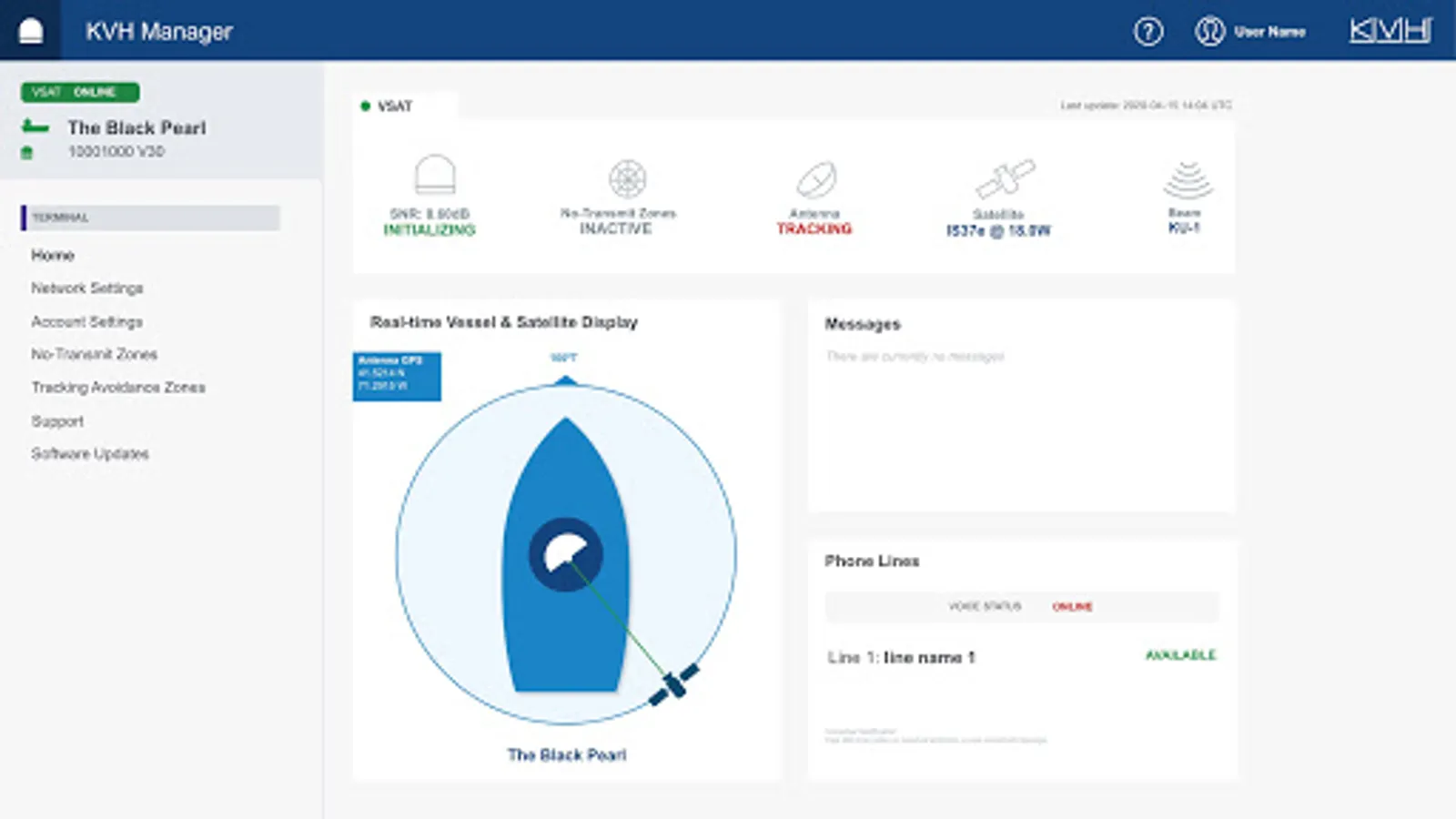The image size is (1456, 819).
Task: Click the No-Transmit Zones status icon
Action: click(x=627, y=178)
